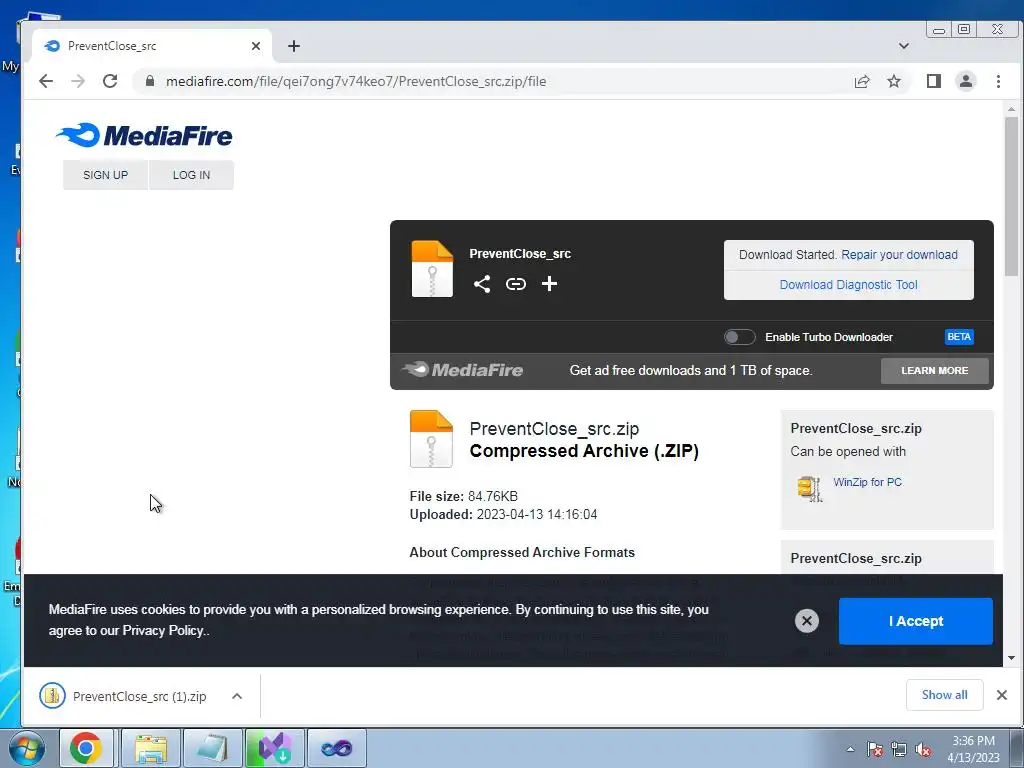Click the BETA badge

pos(959,337)
